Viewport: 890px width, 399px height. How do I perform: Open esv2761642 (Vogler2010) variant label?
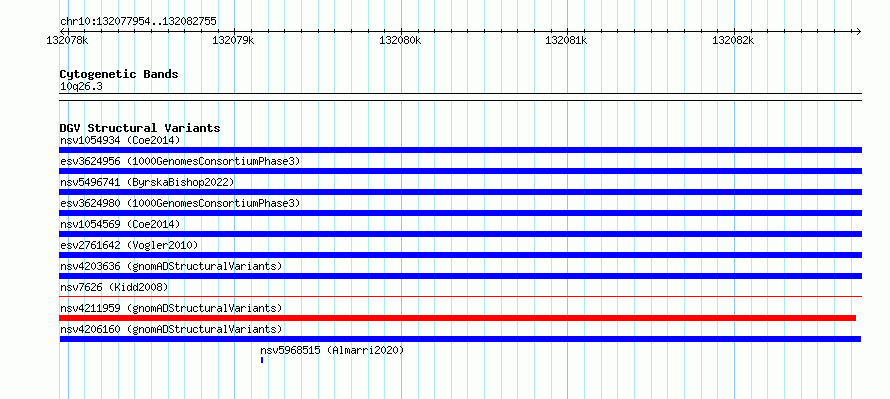click(129, 245)
